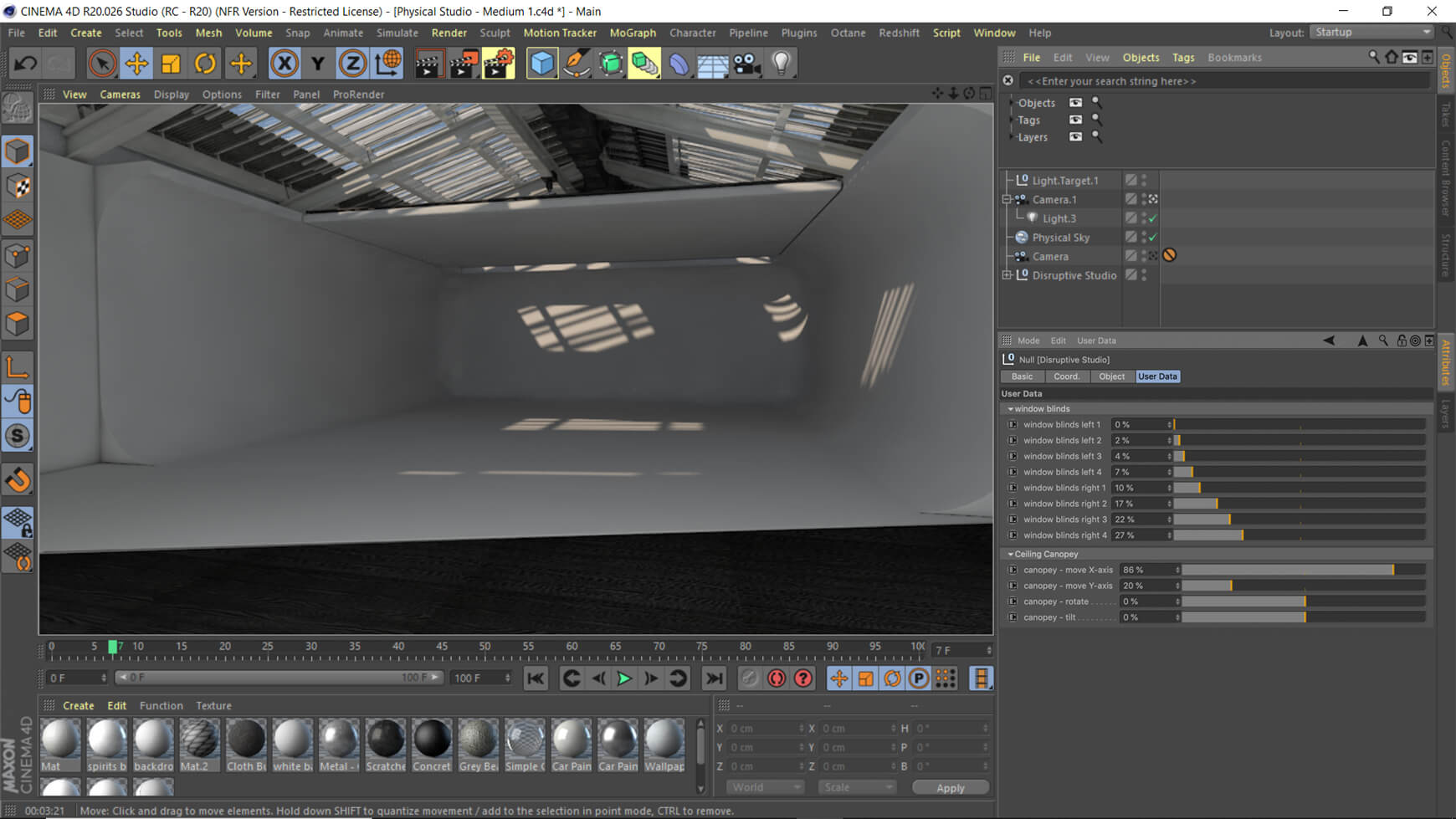
Task: Click the Apply button
Action: 950,788
